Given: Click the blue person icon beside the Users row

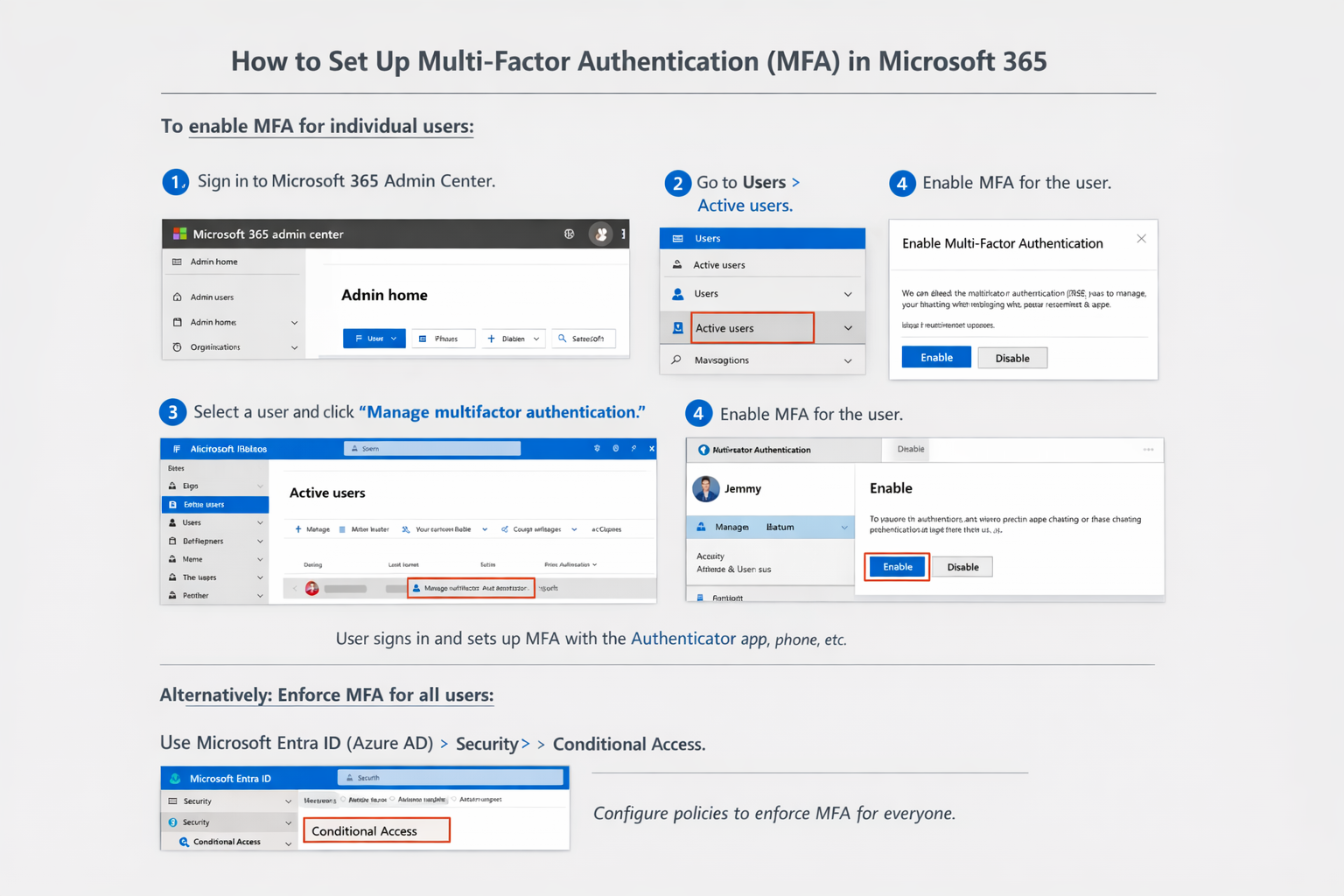Looking at the screenshot, I should tap(678, 294).
